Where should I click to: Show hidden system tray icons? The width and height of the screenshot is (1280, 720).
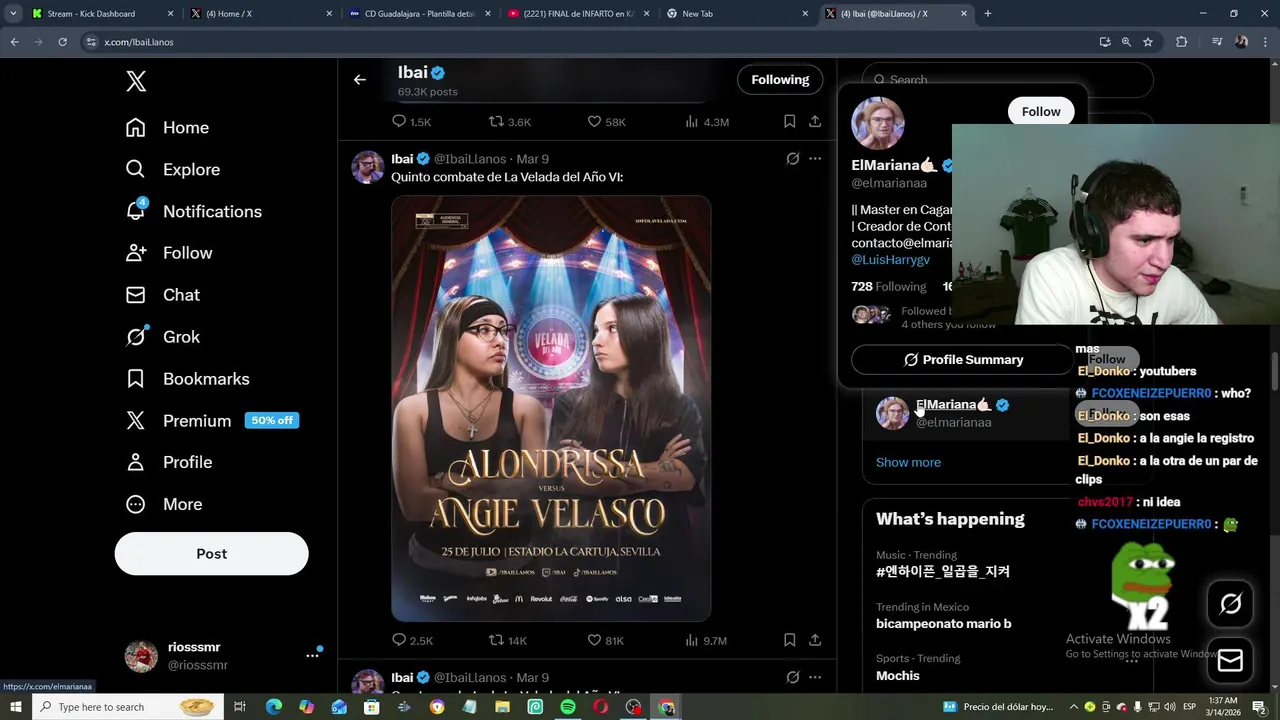click(1073, 707)
